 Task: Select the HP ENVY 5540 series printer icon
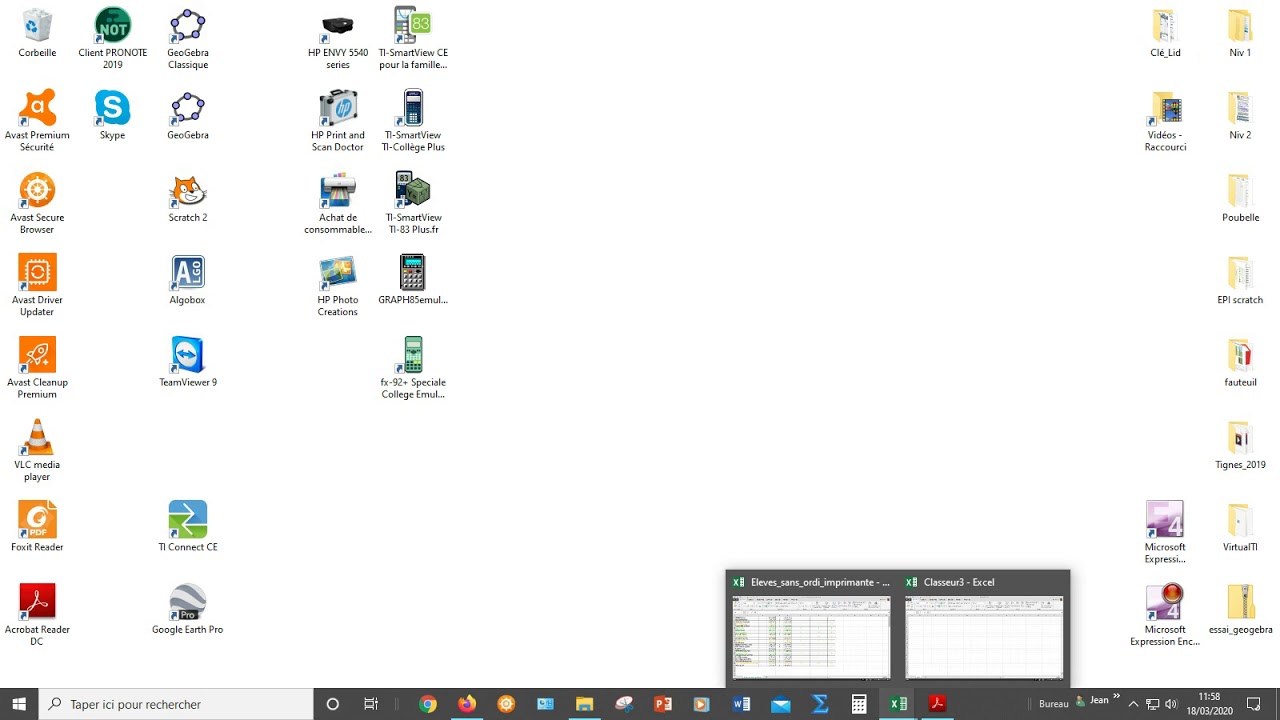pos(338,39)
